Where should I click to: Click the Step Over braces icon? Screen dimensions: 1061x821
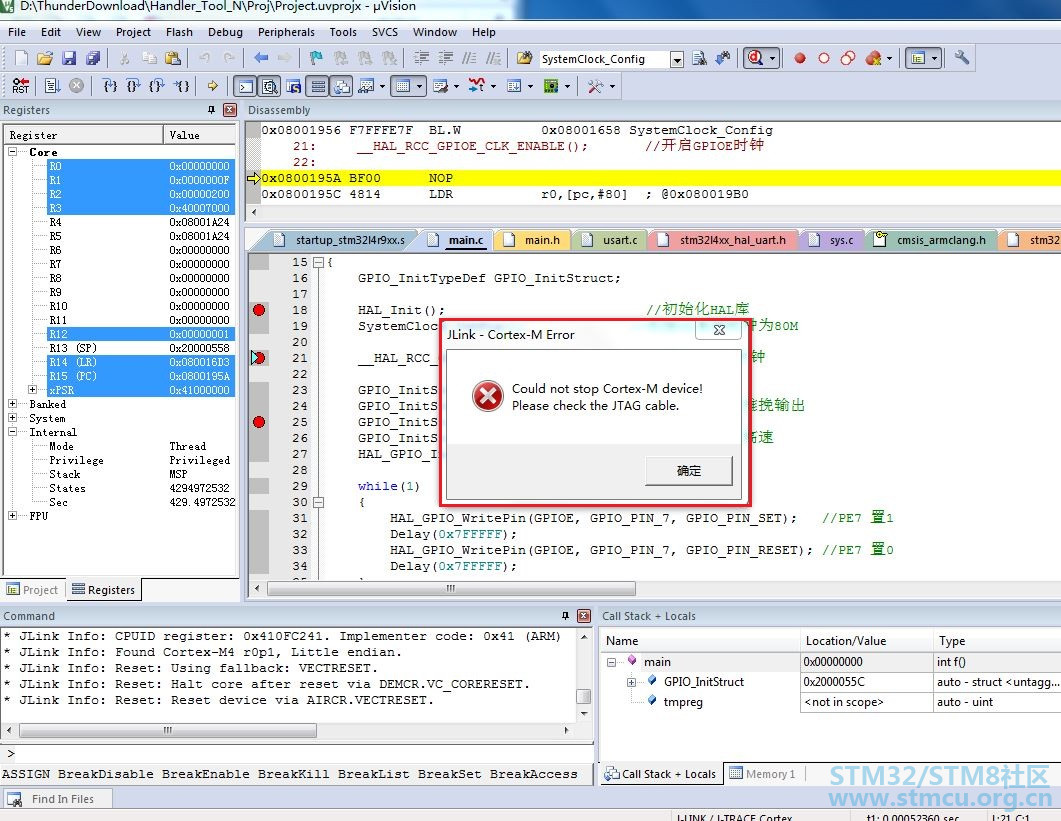pos(133,86)
